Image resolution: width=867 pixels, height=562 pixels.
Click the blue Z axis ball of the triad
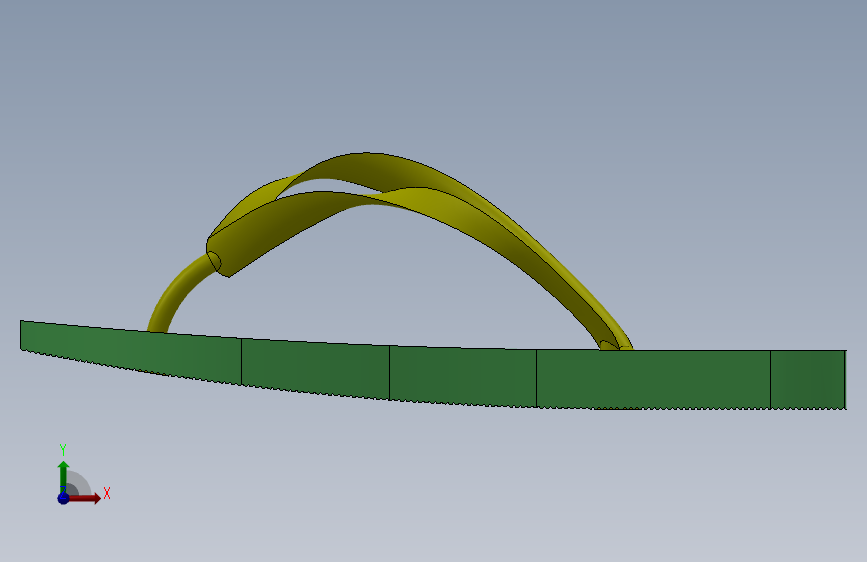(x=63, y=498)
